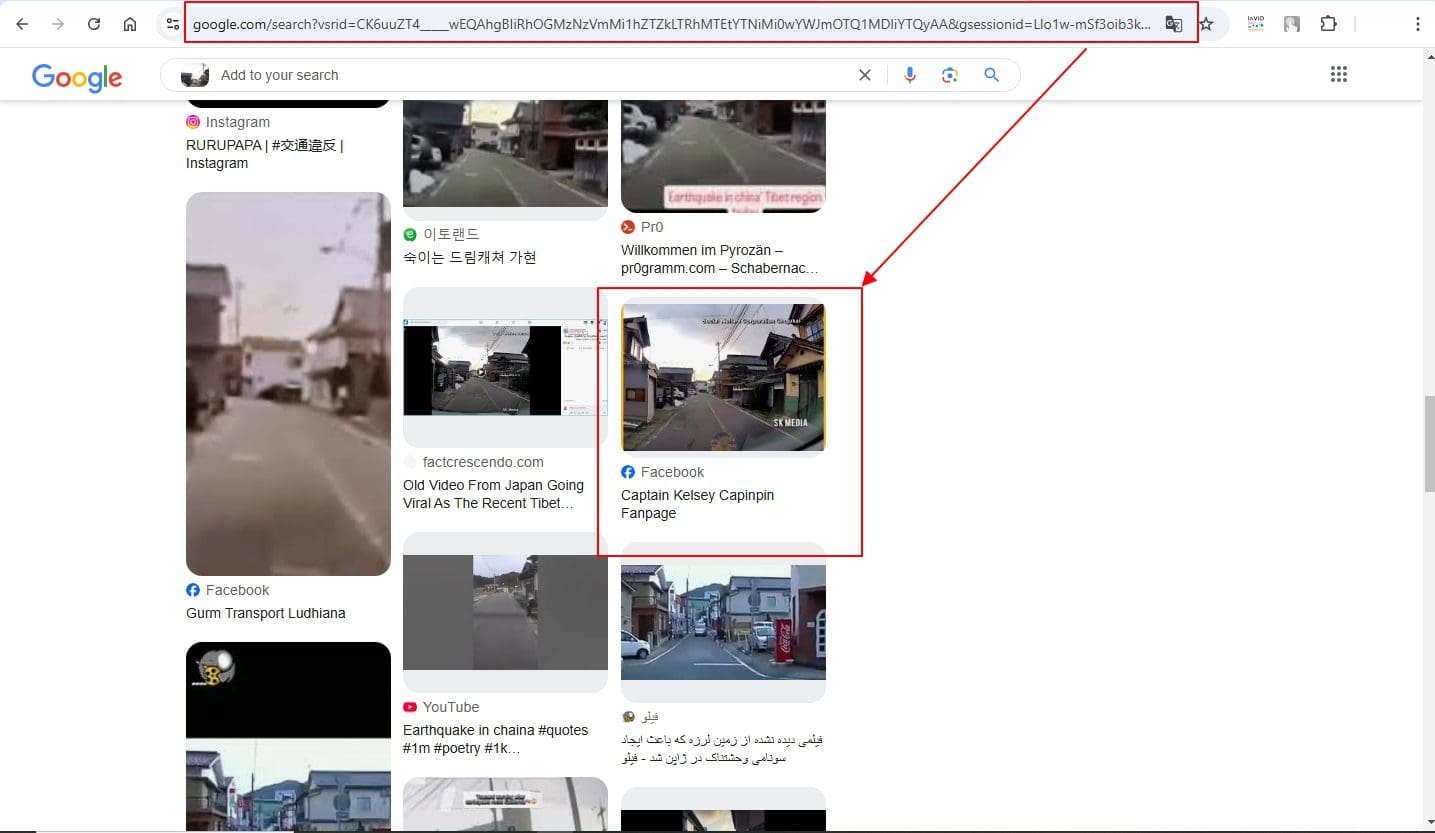Screen dimensions: 1435x833
Task: Navigate back to previous page
Action: click(22, 24)
